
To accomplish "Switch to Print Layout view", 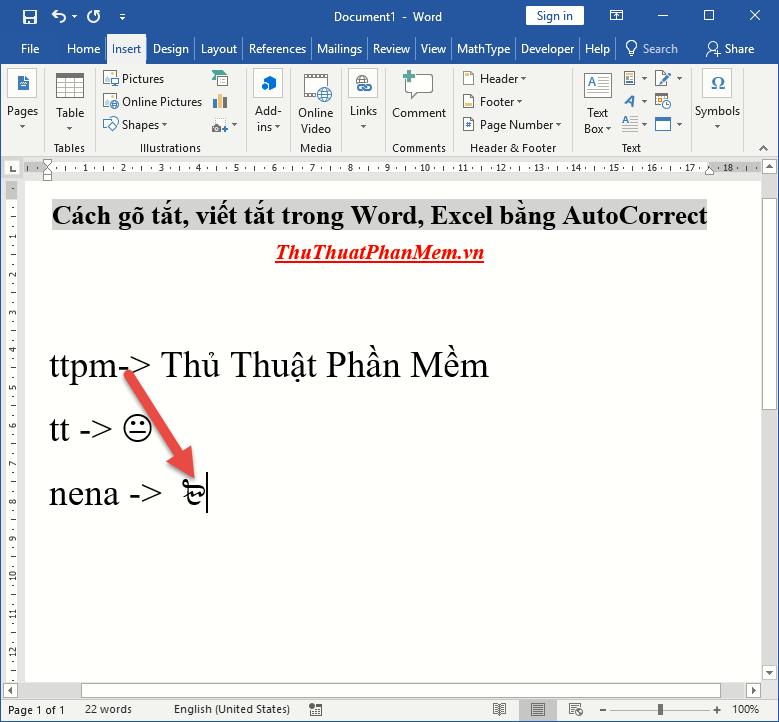I will (538, 710).
